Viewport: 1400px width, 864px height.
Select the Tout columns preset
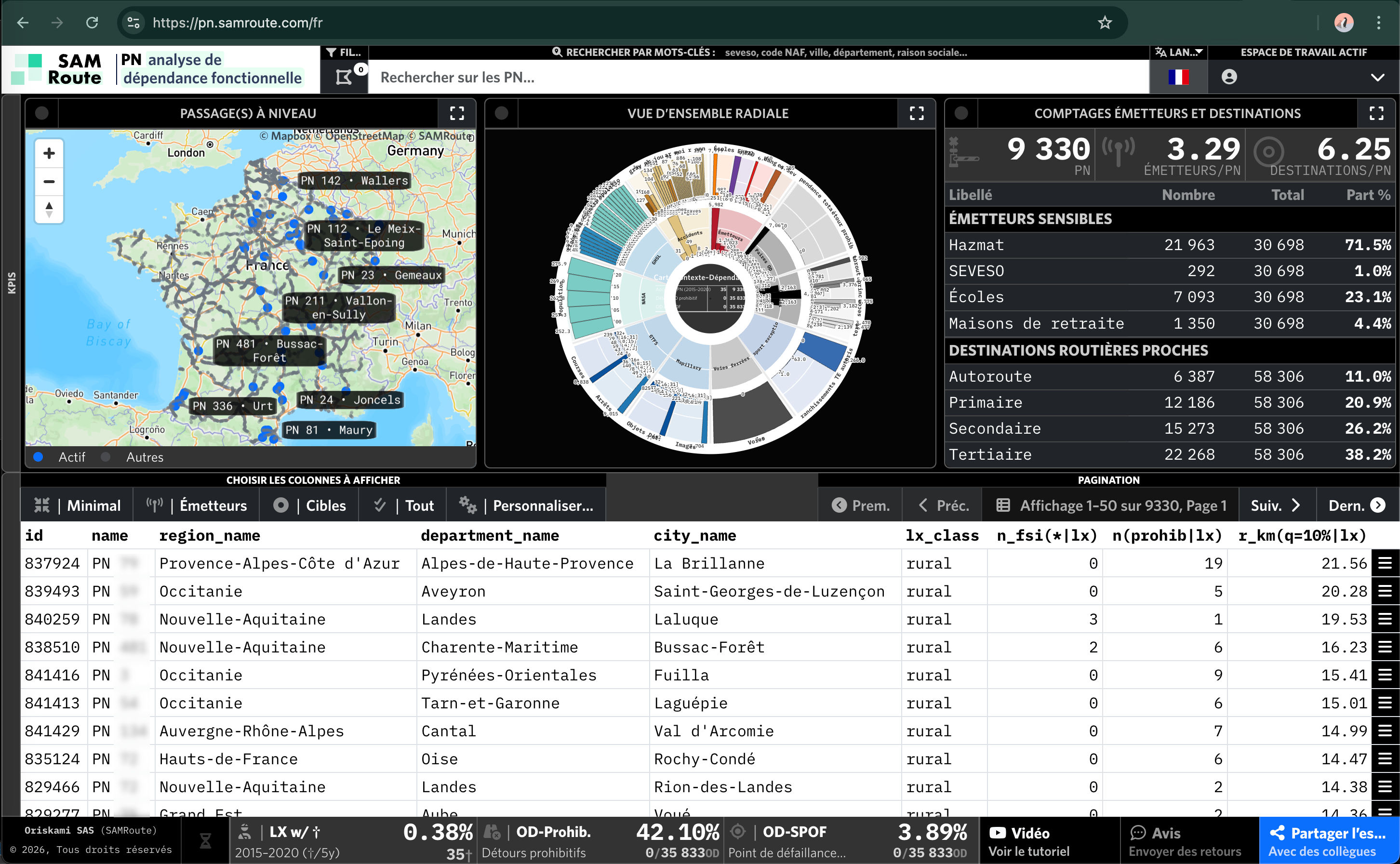click(403, 505)
